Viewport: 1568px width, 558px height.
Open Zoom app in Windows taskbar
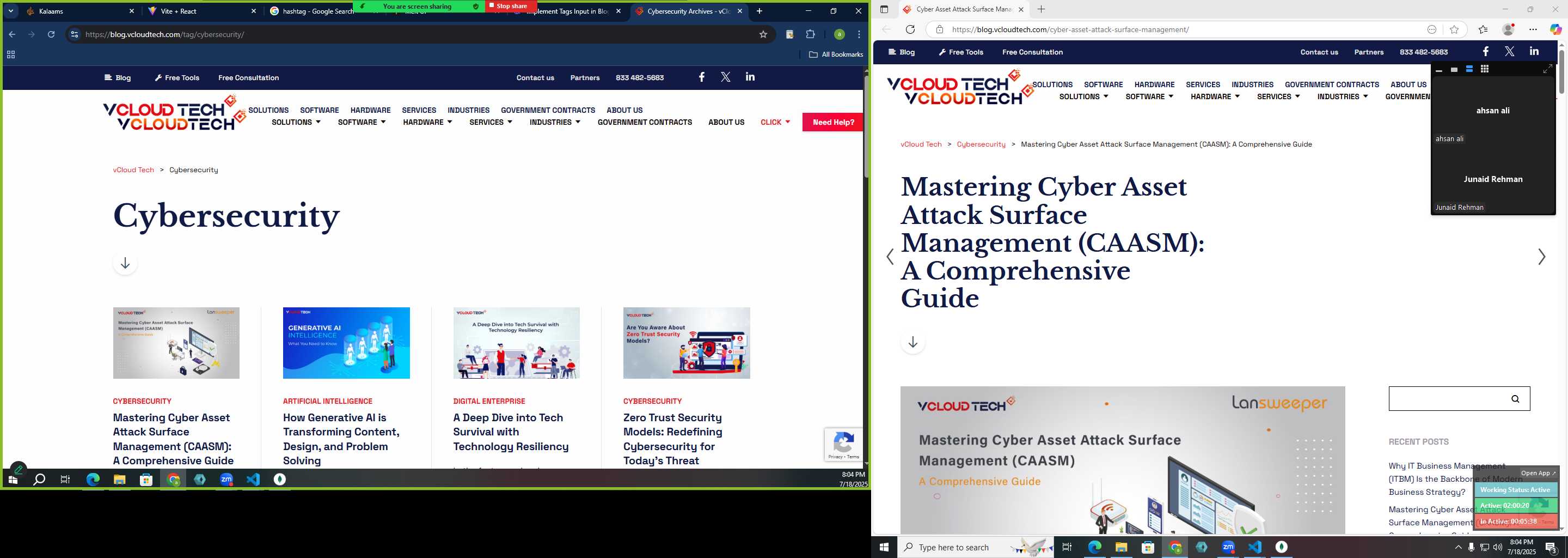coord(1228,547)
